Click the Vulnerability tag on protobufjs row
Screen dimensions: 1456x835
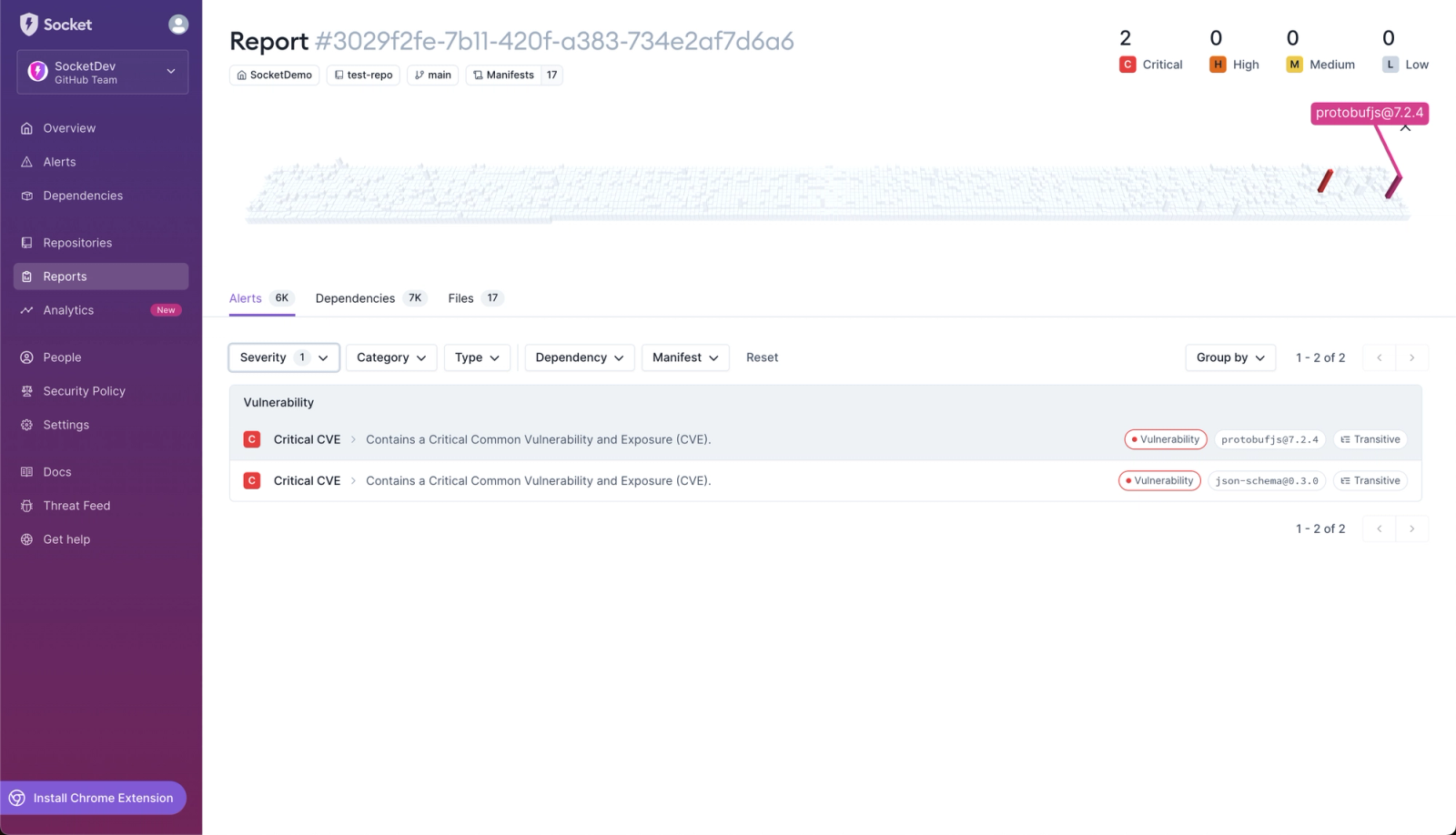coord(1166,439)
